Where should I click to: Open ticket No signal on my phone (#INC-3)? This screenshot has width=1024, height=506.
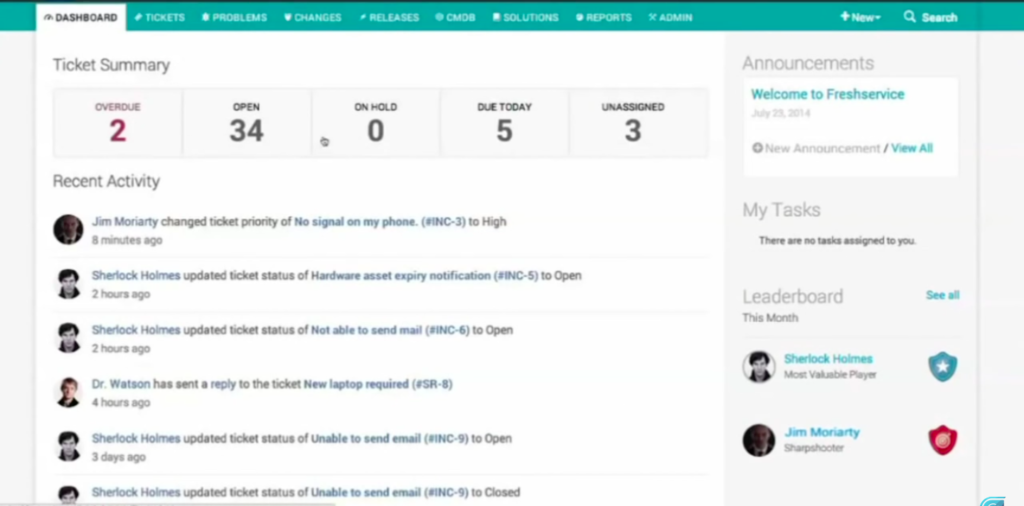point(380,221)
